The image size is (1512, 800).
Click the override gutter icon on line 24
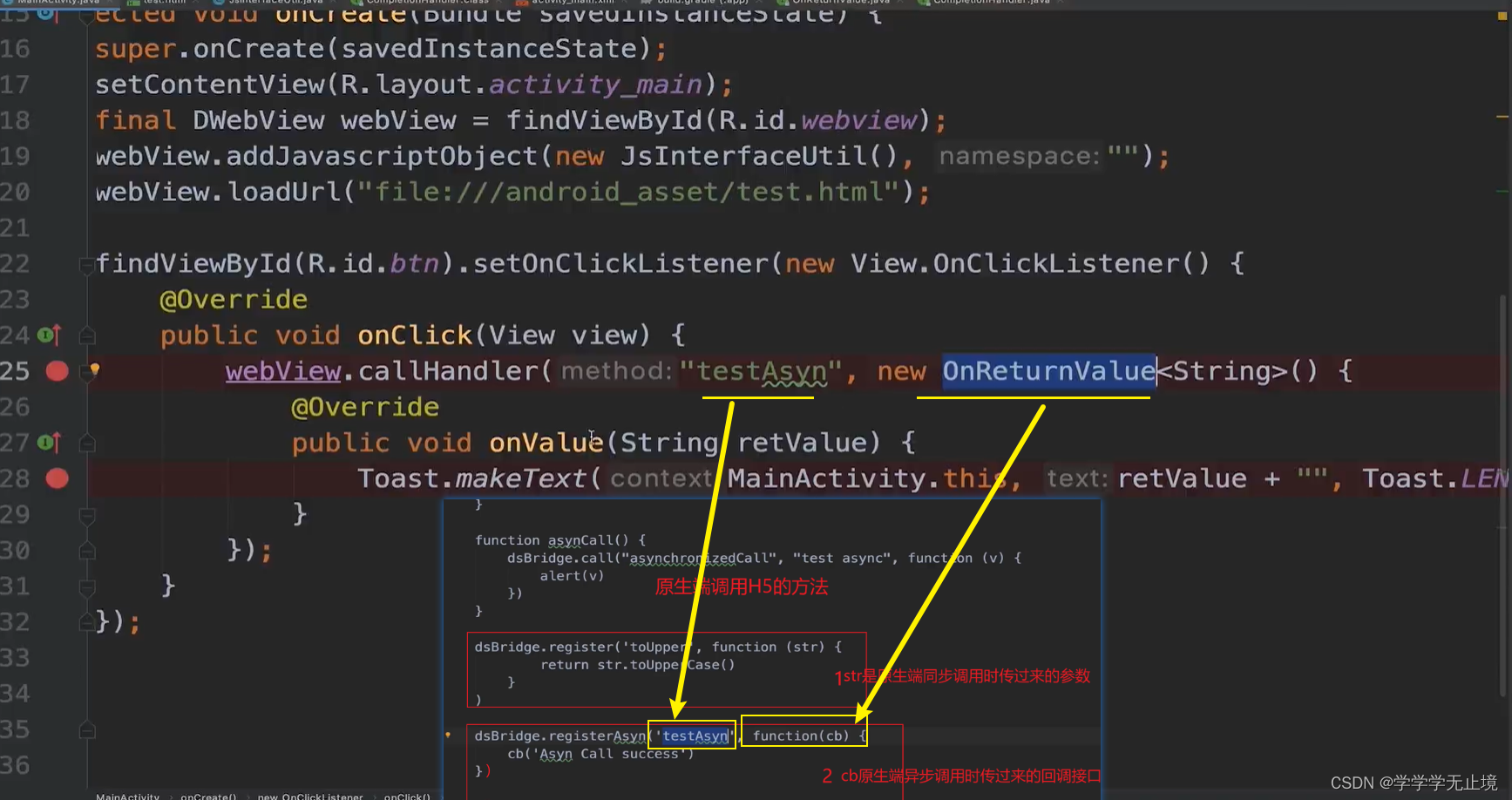[x=50, y=335]
